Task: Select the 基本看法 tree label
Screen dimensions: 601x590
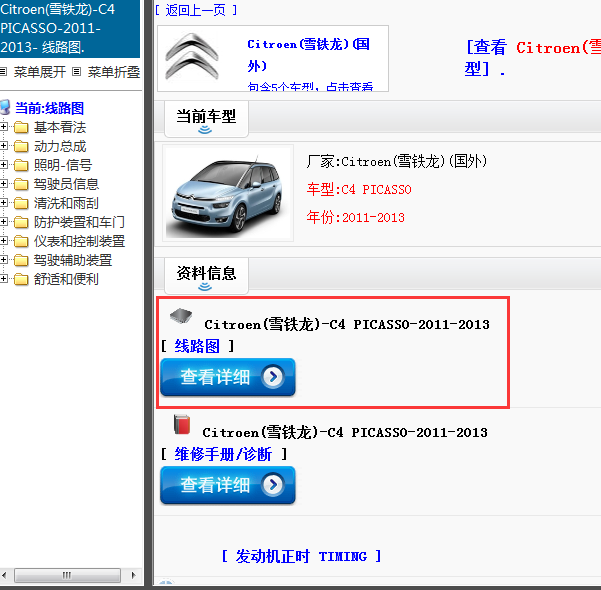Action: [x=60, y=127]
